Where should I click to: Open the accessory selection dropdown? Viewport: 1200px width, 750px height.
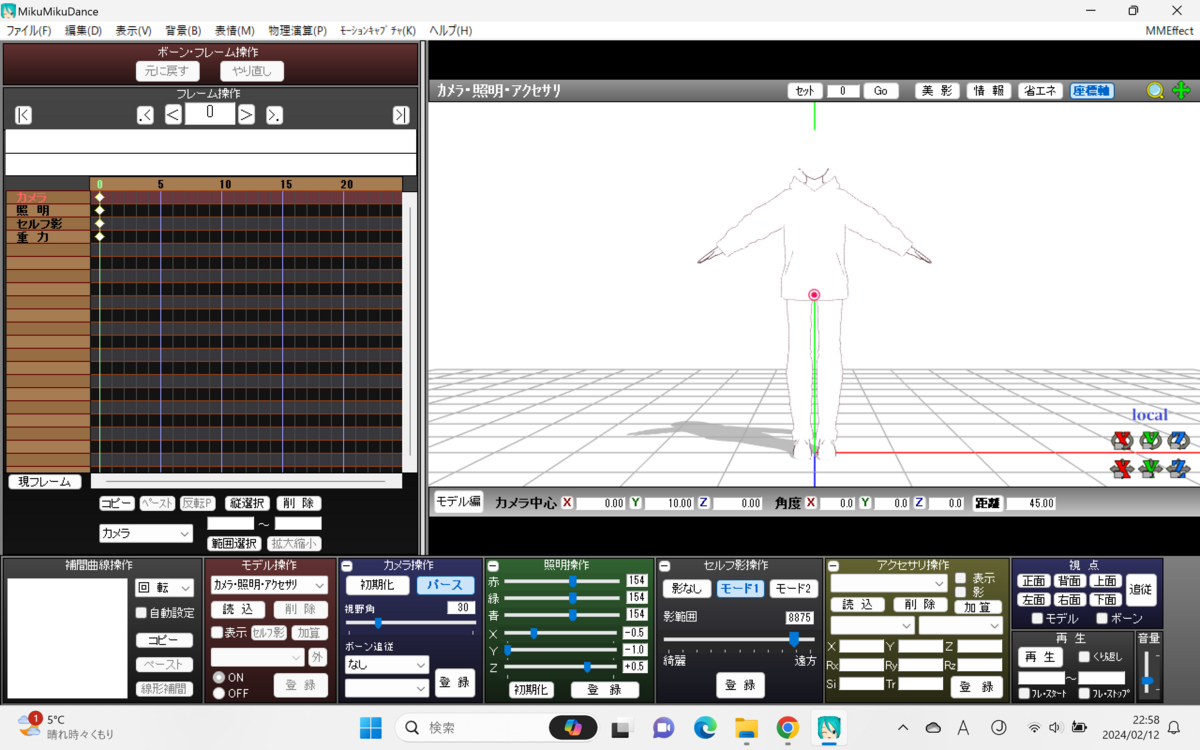click(888, 583)
